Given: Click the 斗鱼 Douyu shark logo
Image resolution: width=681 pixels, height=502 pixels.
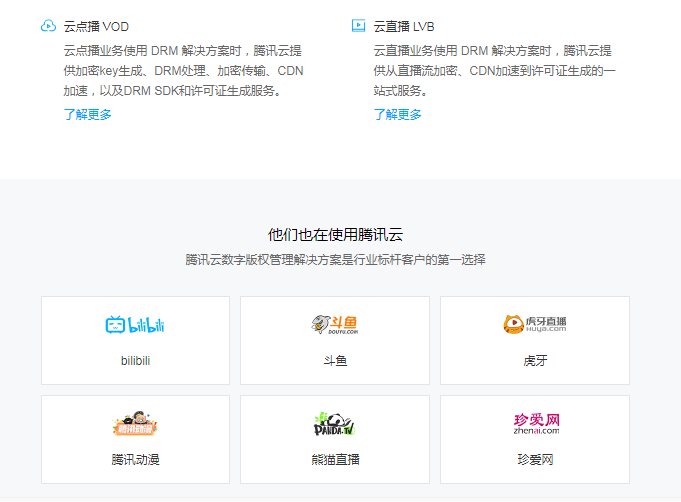Looking at the screenshot, I should [335, 324].
